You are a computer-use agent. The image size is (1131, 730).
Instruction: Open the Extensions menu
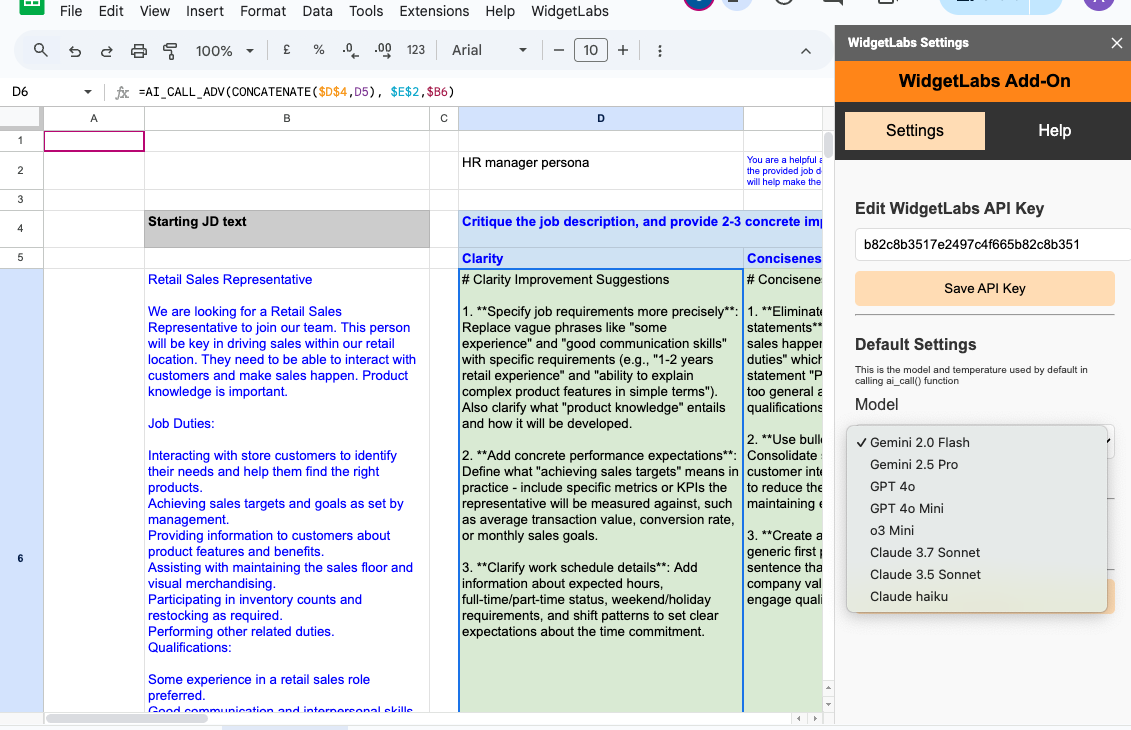click(434, 12)
